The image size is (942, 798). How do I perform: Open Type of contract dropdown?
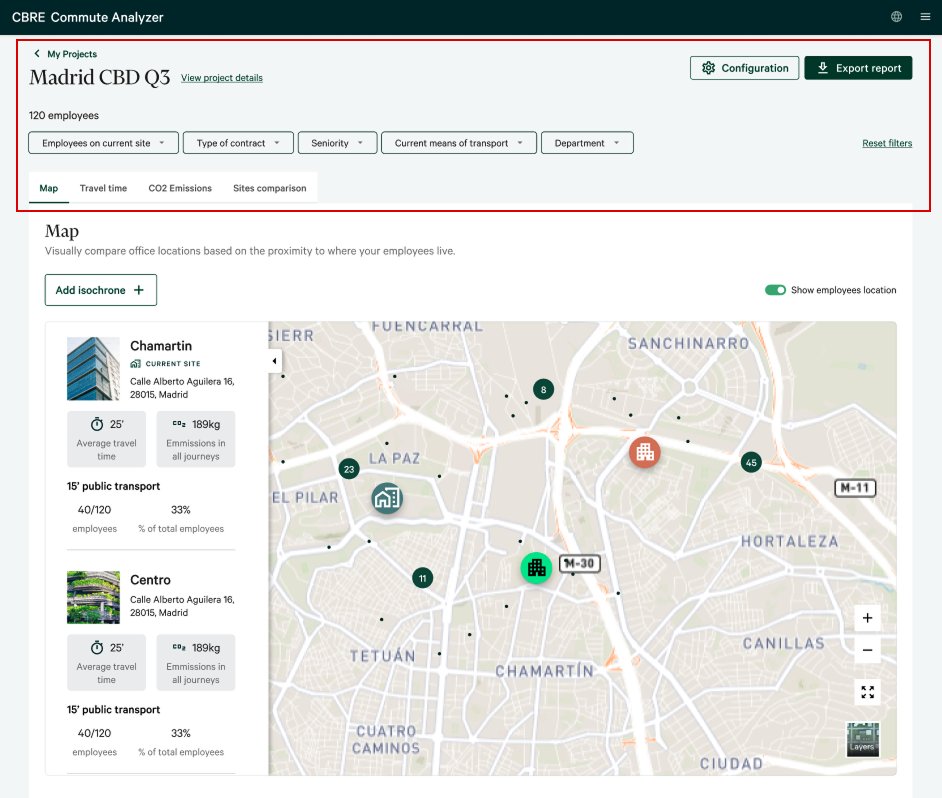pos(239,143)
